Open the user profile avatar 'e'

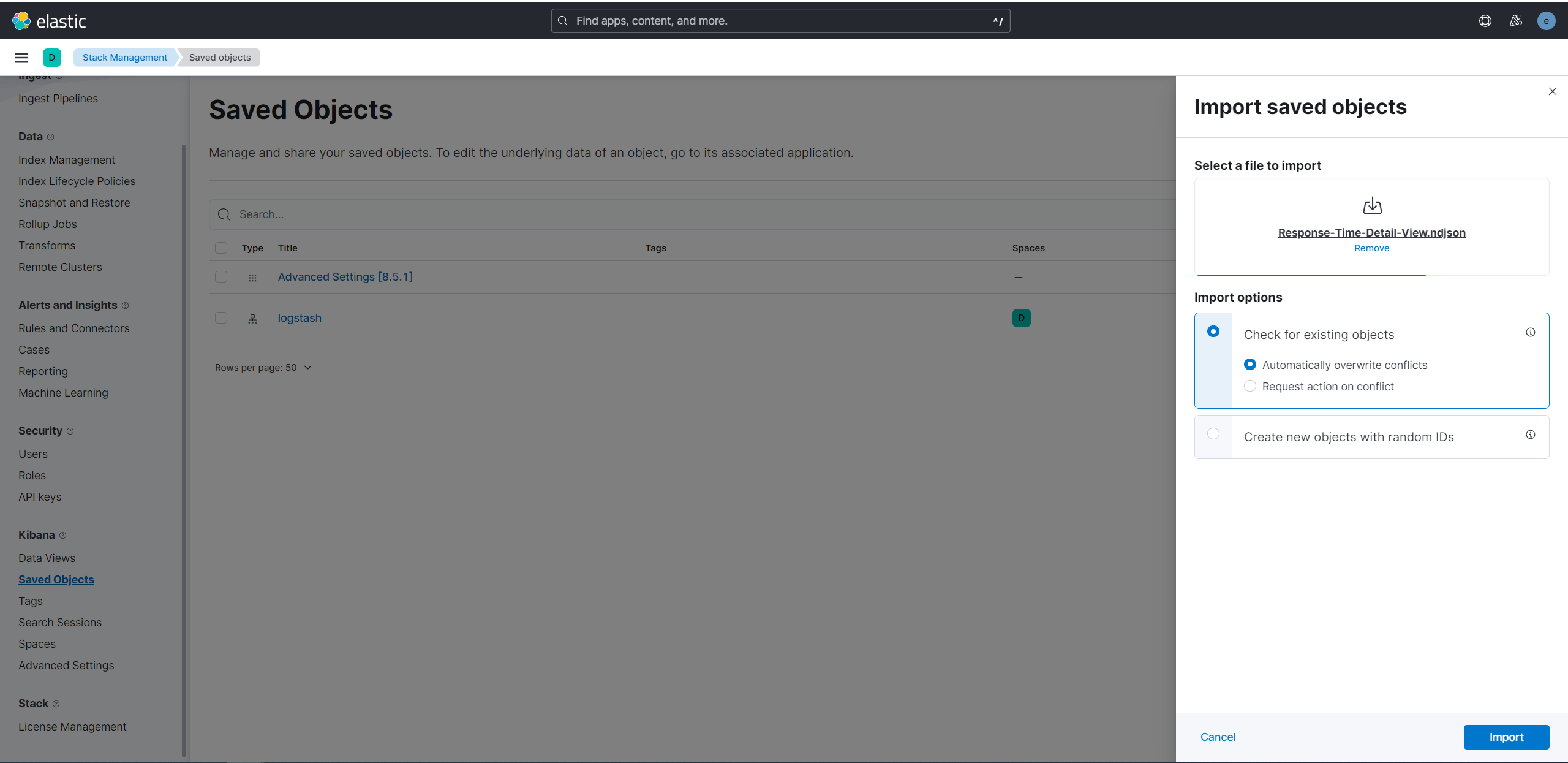[x=1547, y=20]
